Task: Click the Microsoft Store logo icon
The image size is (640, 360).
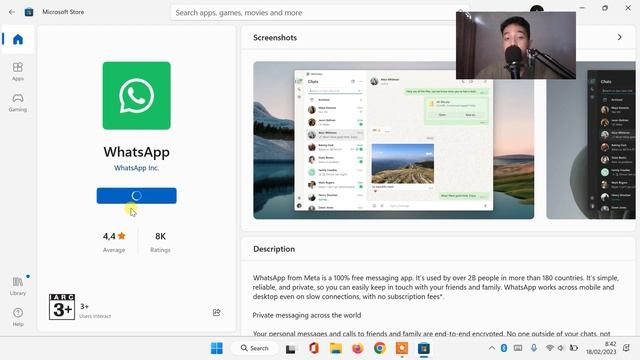Action: (29, 12)
